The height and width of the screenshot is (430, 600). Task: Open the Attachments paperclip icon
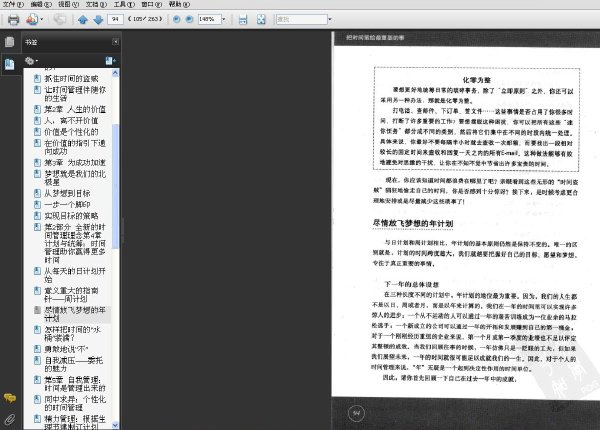pyautogui.click(x=10, y=420)
